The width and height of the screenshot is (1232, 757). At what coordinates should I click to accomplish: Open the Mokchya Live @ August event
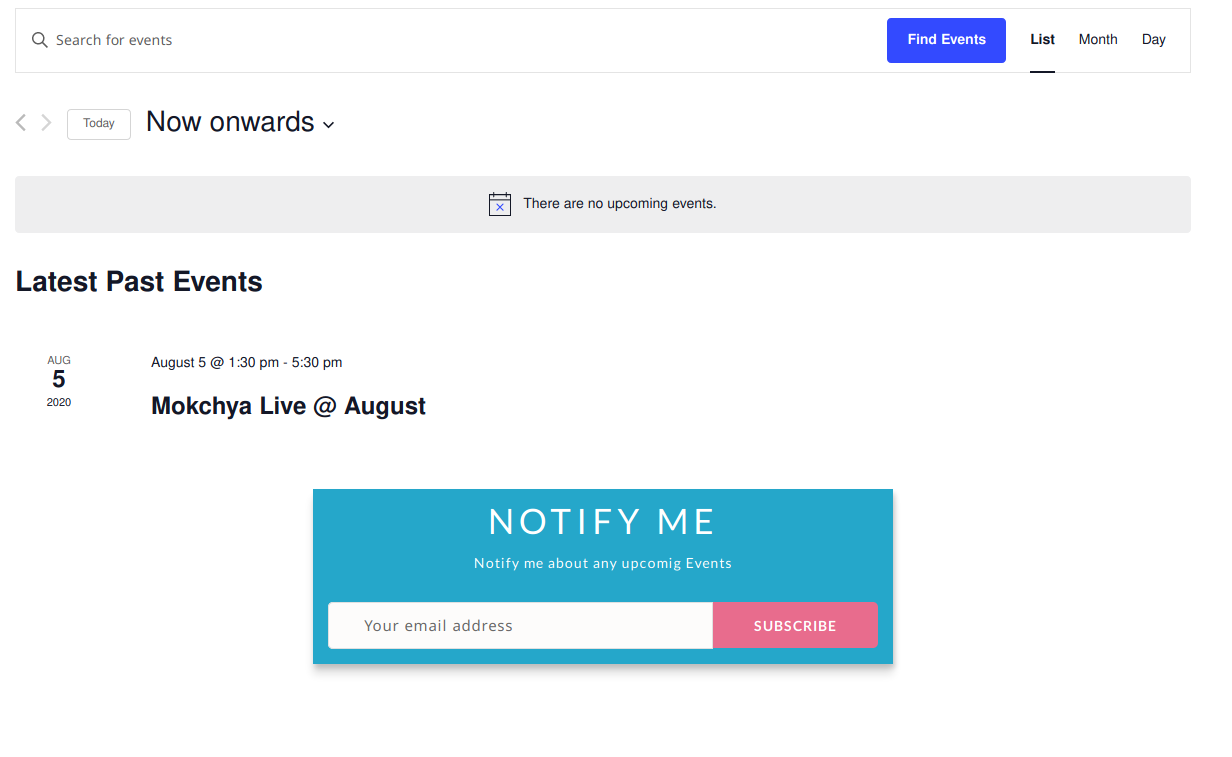[288, 406]
